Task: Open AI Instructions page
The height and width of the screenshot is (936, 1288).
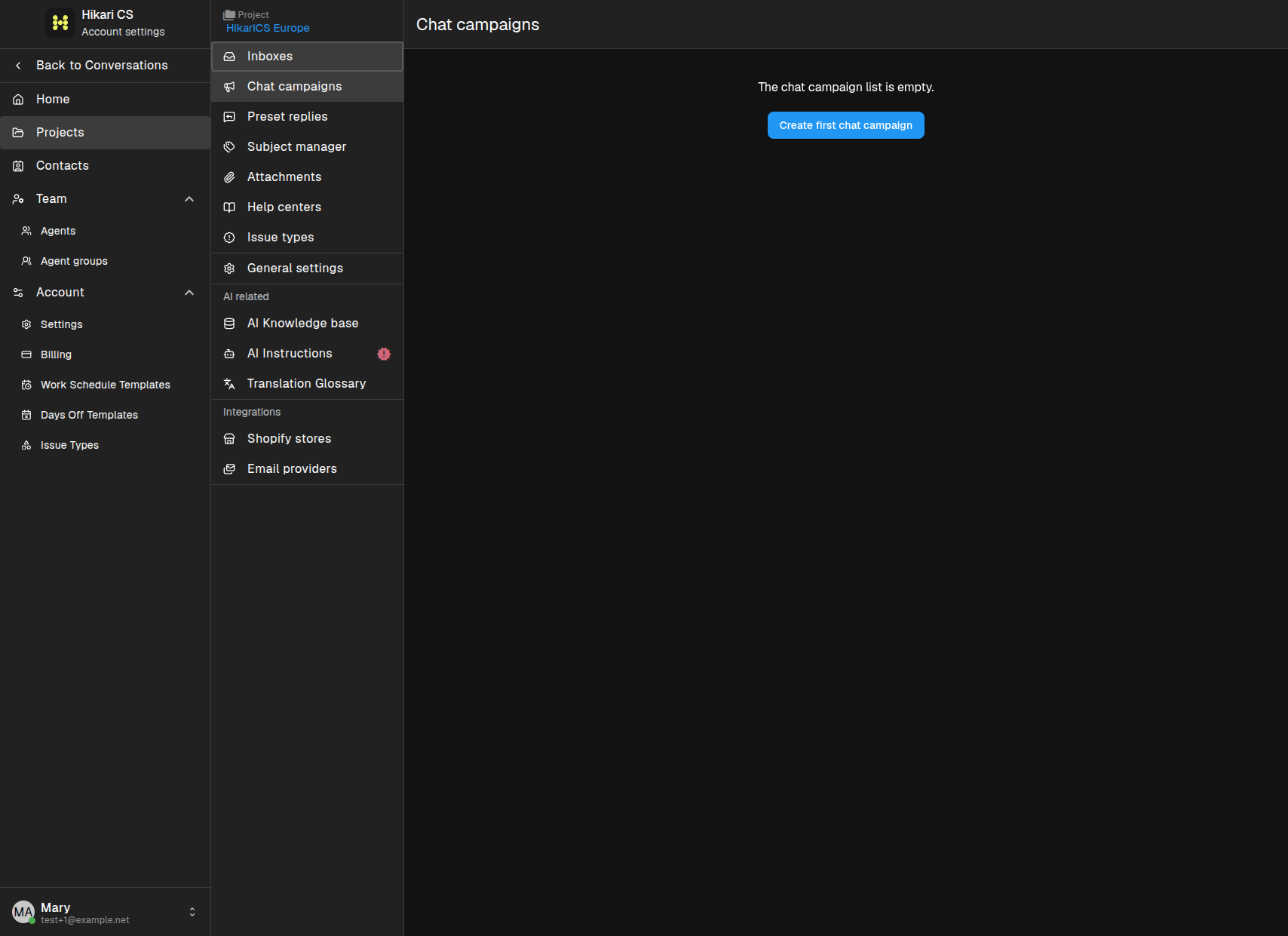Action: click(x=307, y=354)
